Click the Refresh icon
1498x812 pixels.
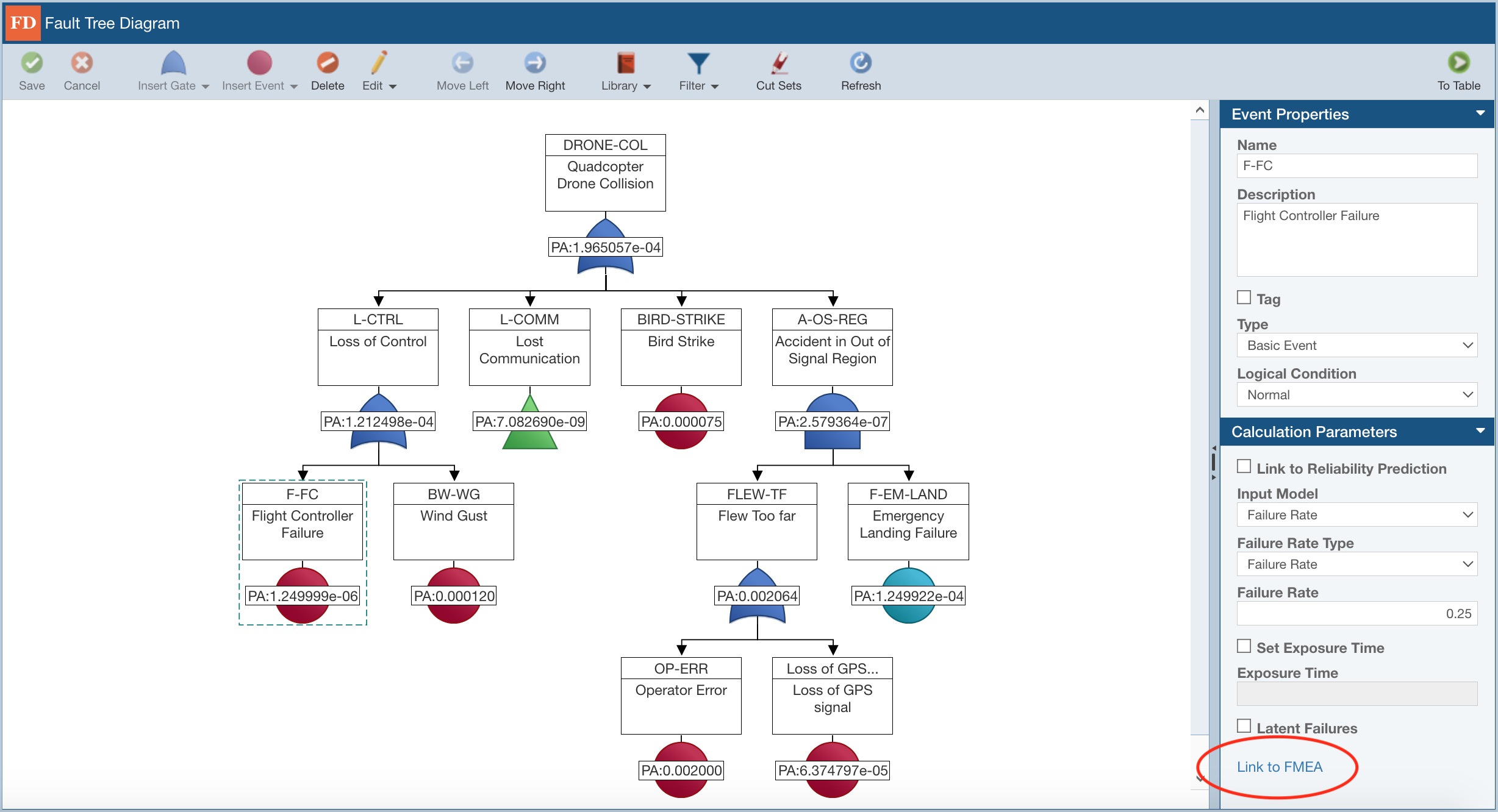click(861, 63)
